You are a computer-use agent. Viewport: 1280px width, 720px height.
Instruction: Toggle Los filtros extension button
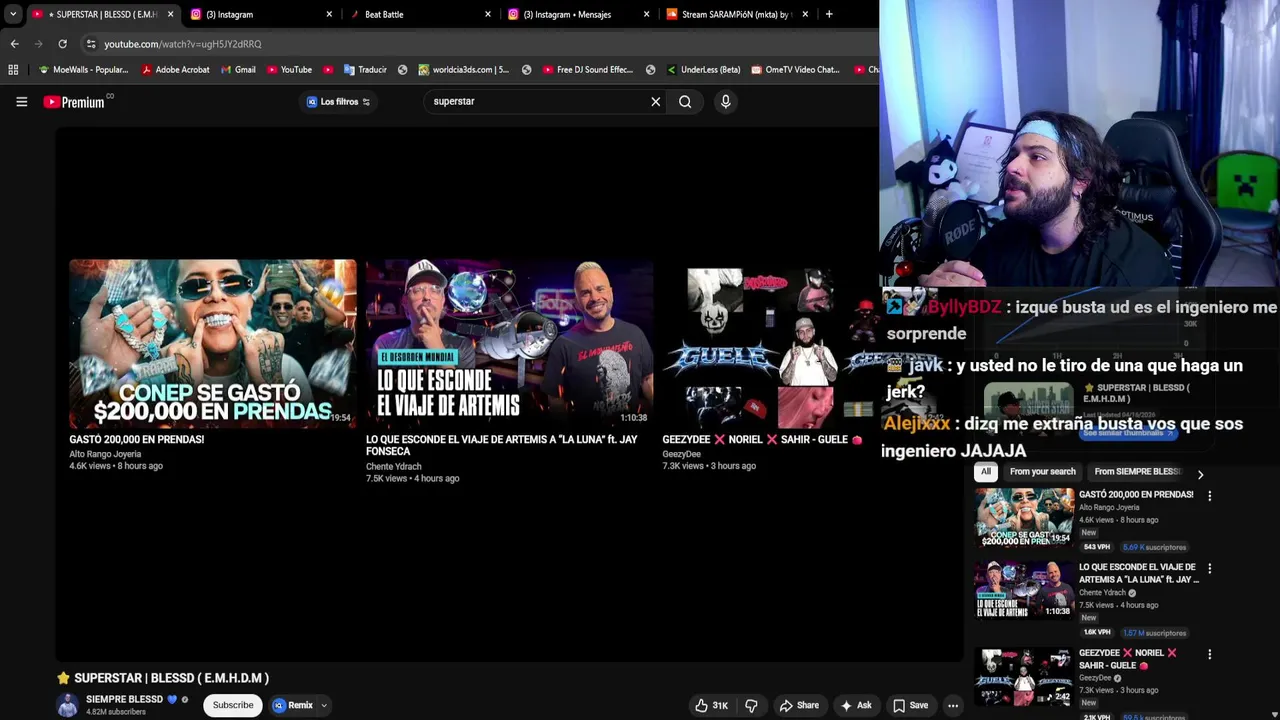339,101
